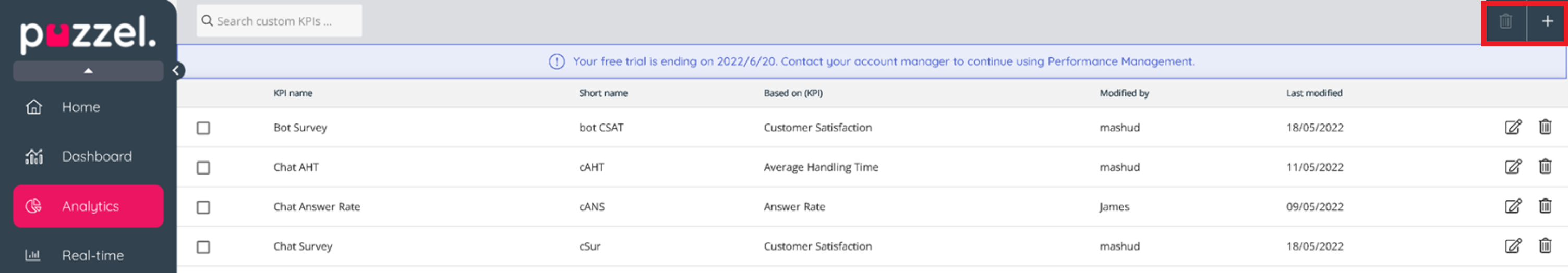This screenshot has height=273, width=1568.
Task: Delete the Chat Answer Rate KPI
Action: pyautogui.click(x=1545, y=206)
